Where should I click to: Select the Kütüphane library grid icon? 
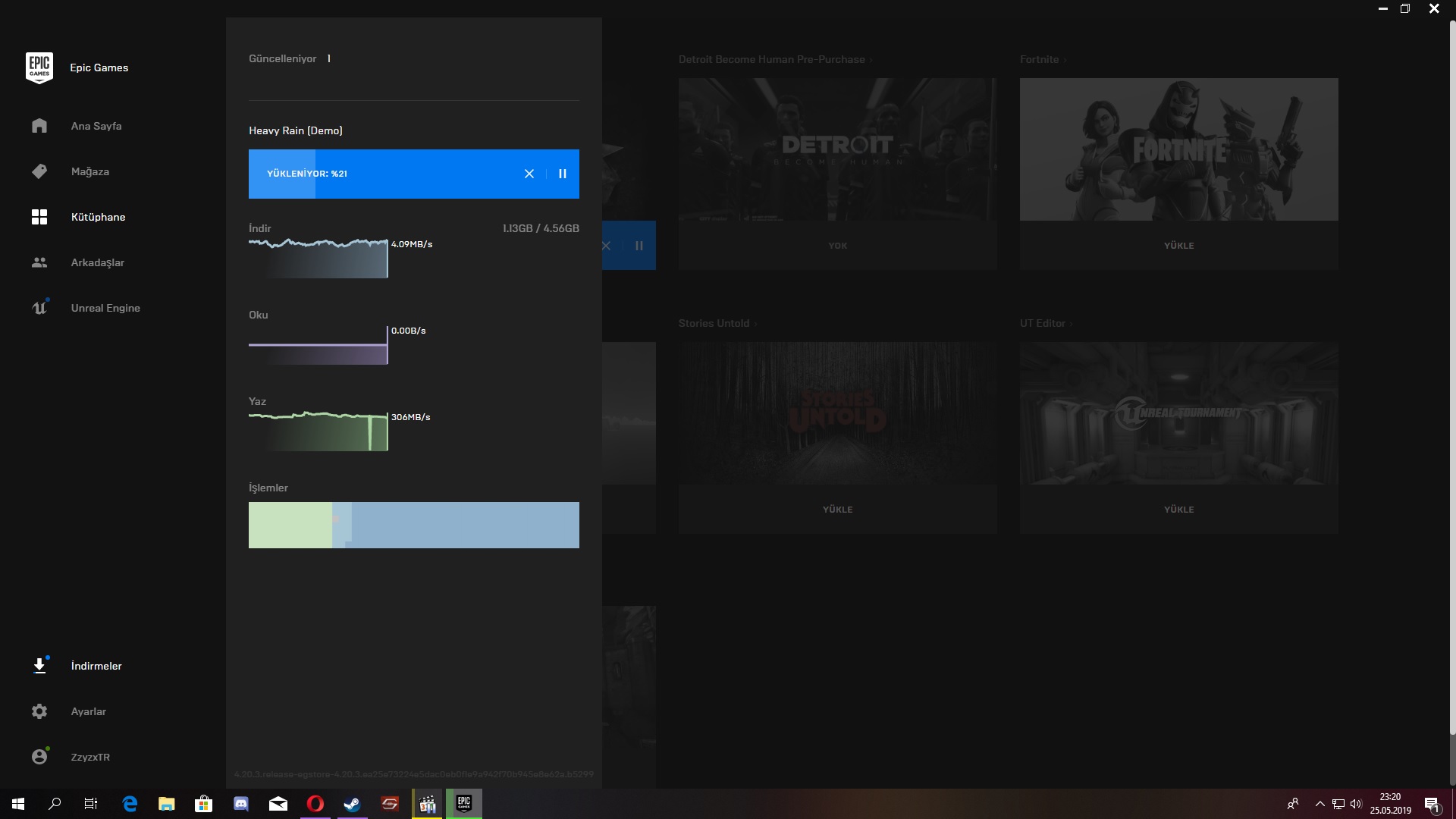(x=39, y=217)
